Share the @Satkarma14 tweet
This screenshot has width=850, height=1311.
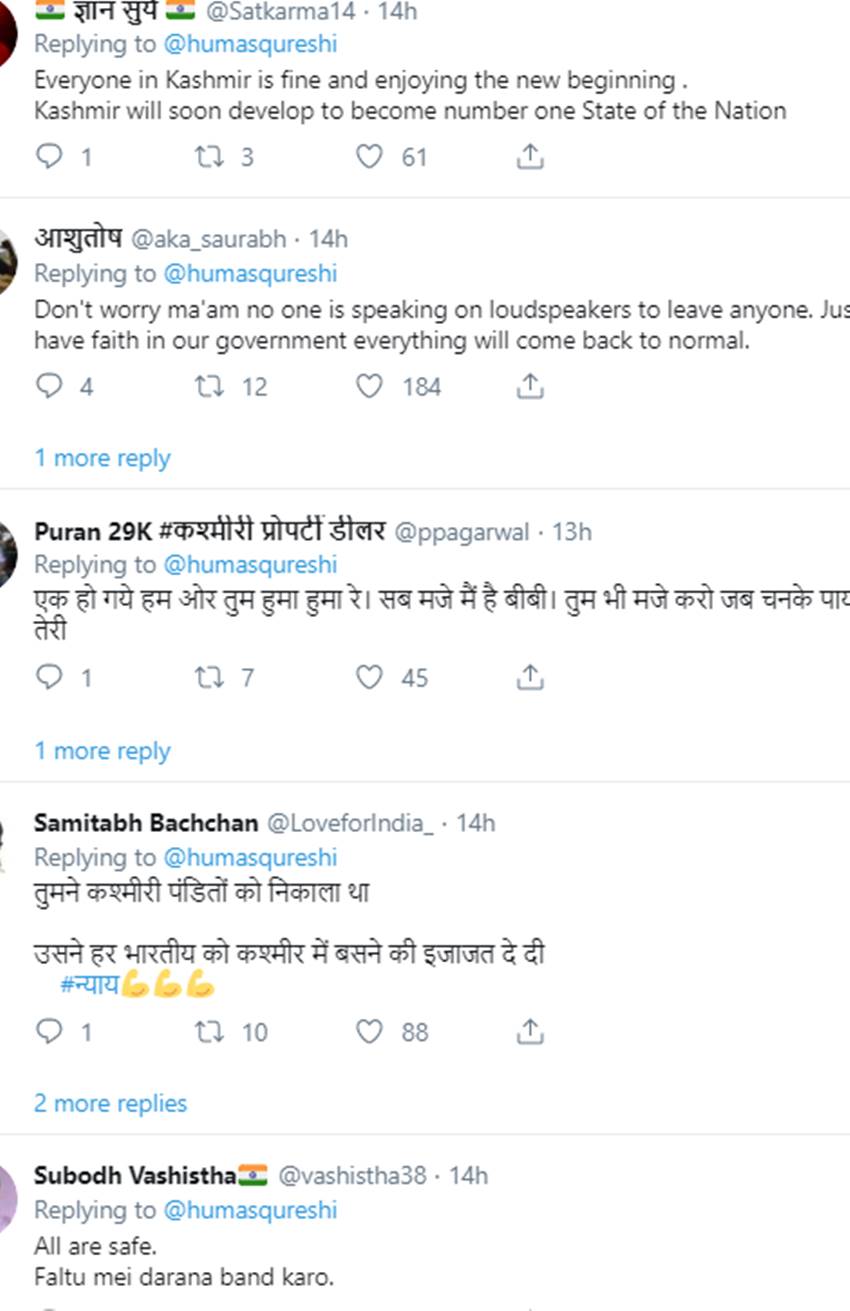pyautogui.click(x=530, y=156)
